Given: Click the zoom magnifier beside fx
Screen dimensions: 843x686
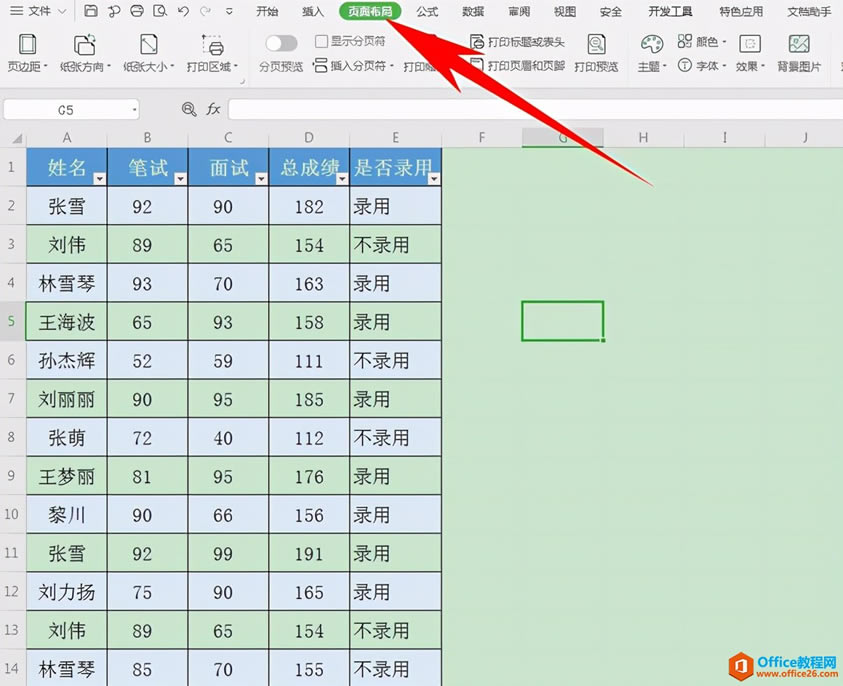Looking at the screenshot, I should point(189,110).
